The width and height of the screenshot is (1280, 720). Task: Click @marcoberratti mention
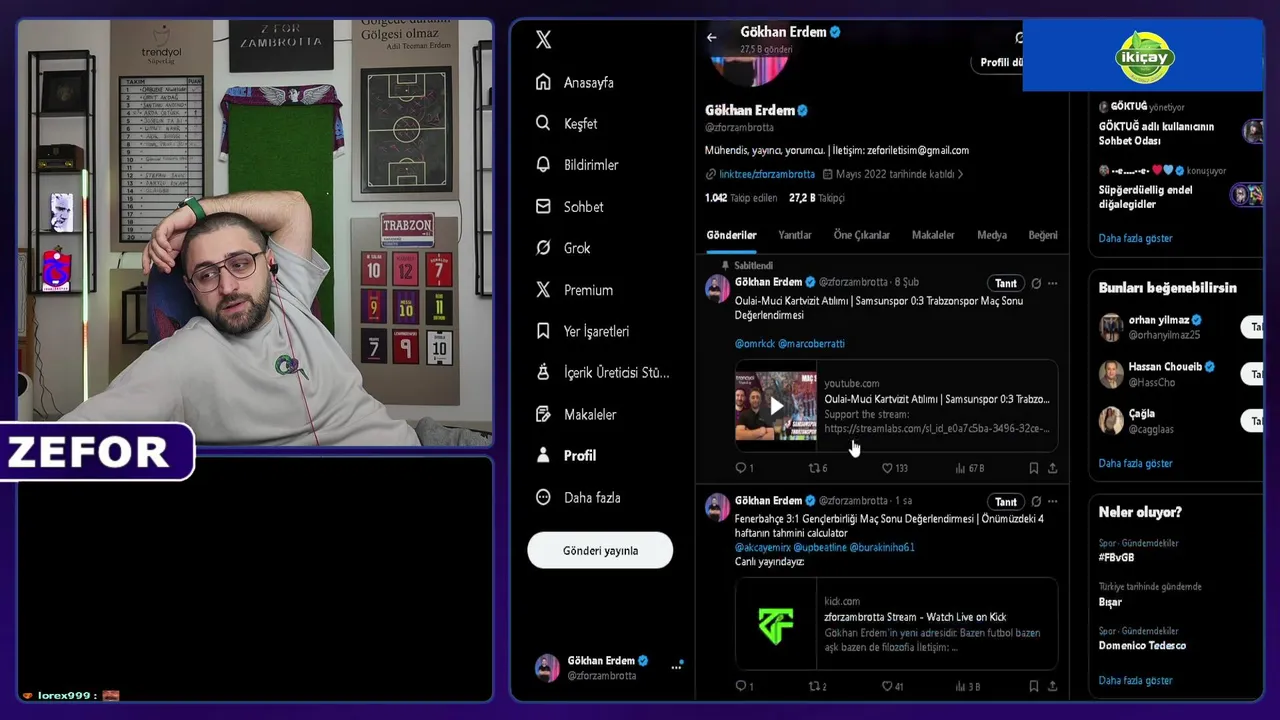(x=811, y=343)
